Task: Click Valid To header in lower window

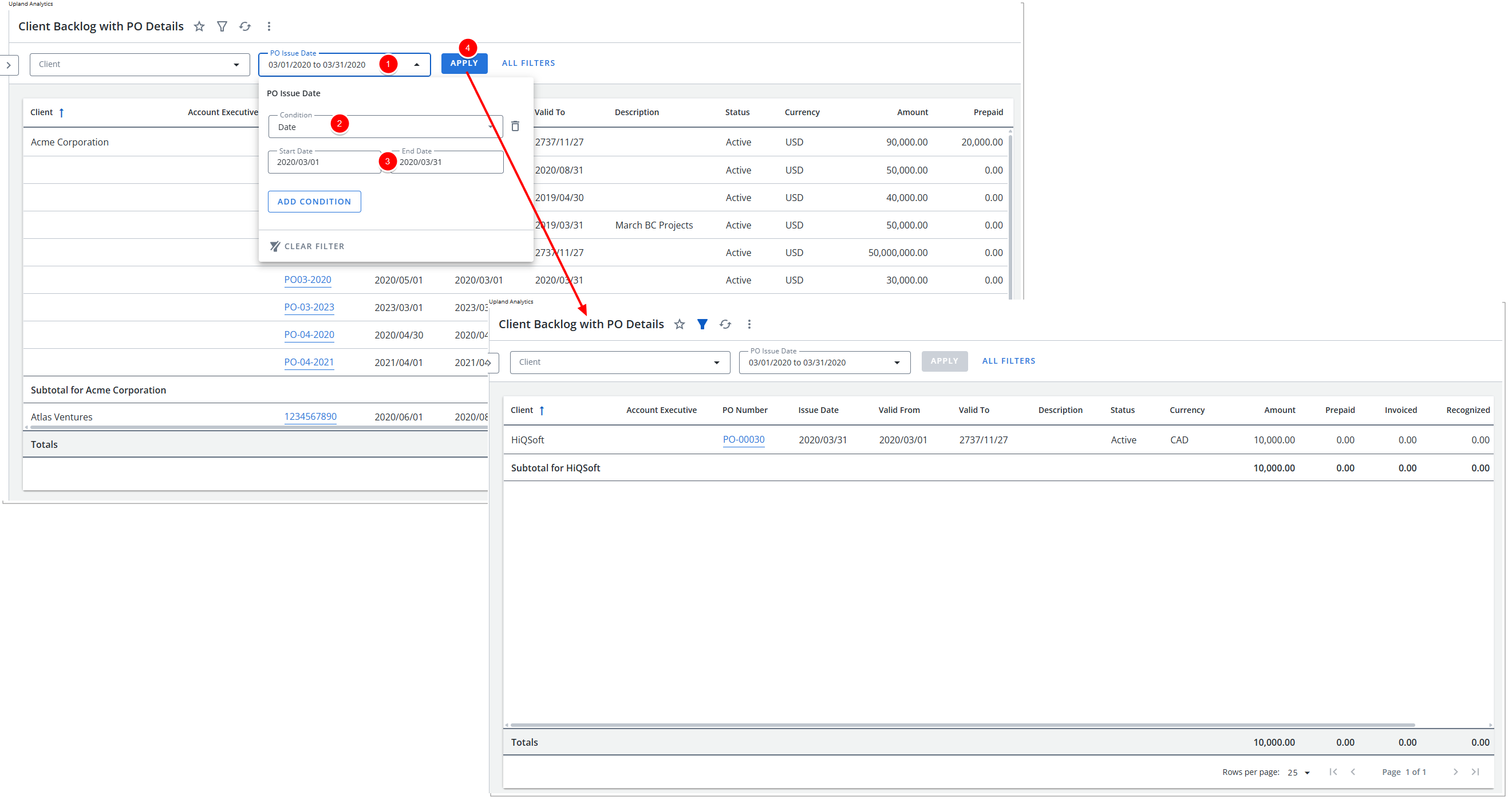Action: click(x=974, y=410)
